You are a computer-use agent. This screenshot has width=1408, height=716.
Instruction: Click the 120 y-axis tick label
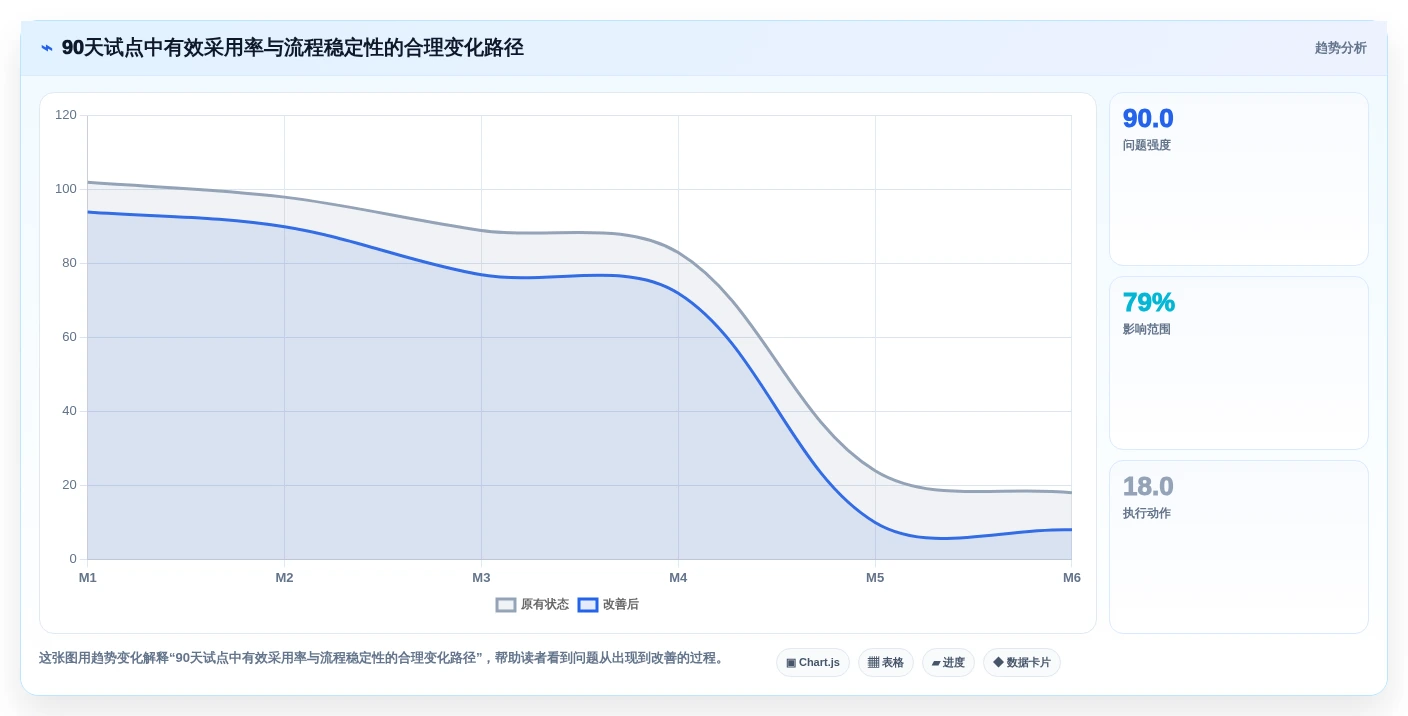[x=66, y=115]
